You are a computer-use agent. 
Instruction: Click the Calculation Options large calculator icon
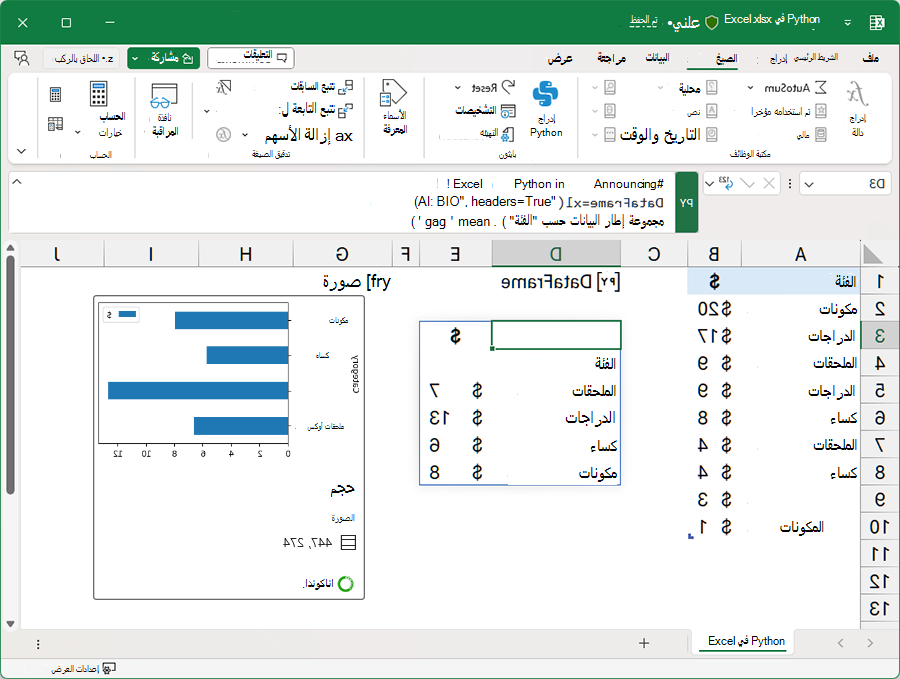(x=98, y=94)
